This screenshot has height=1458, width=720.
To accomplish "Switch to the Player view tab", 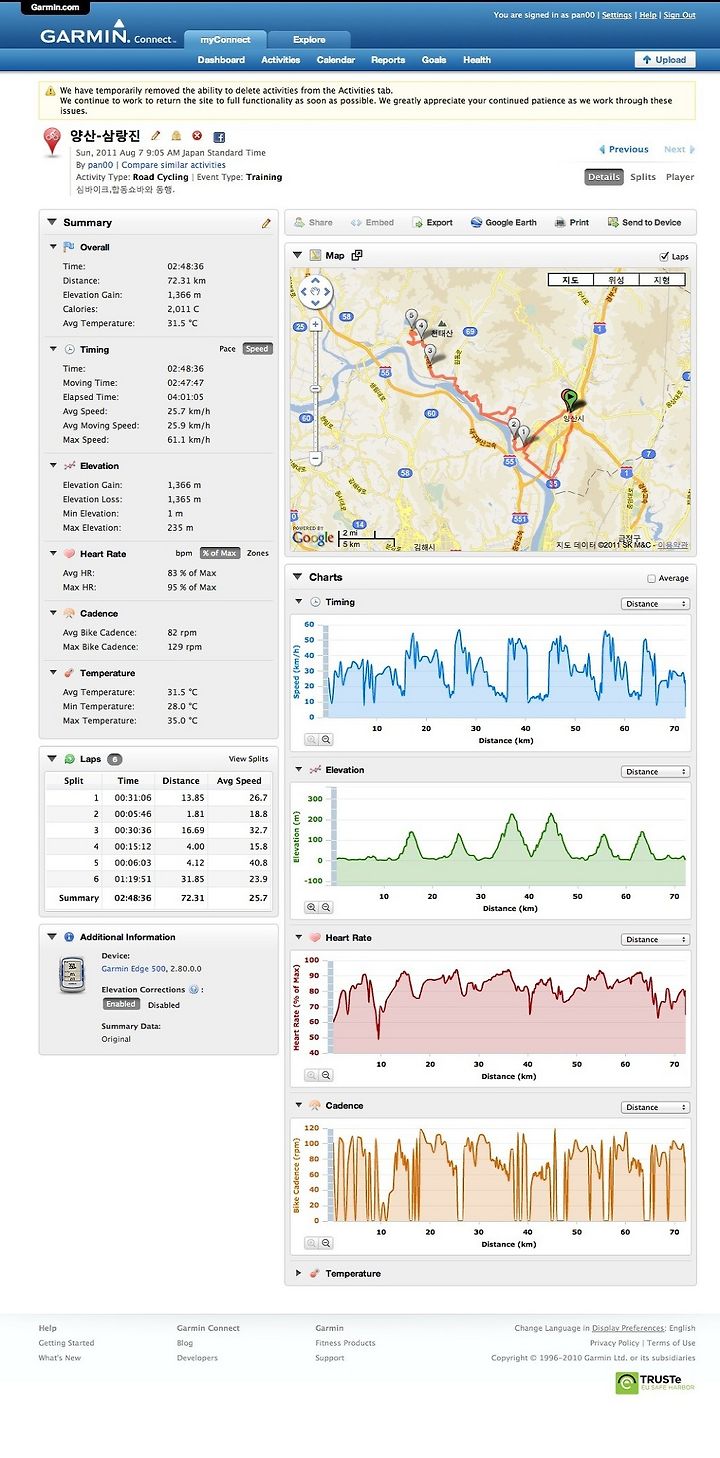I will pos(680,177).
